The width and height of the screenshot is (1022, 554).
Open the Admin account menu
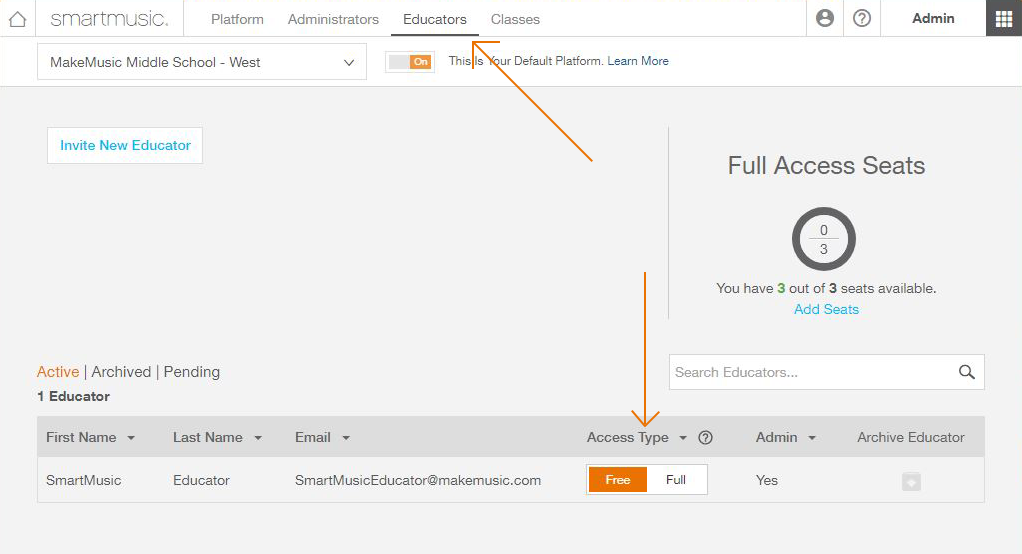point(933,18)
